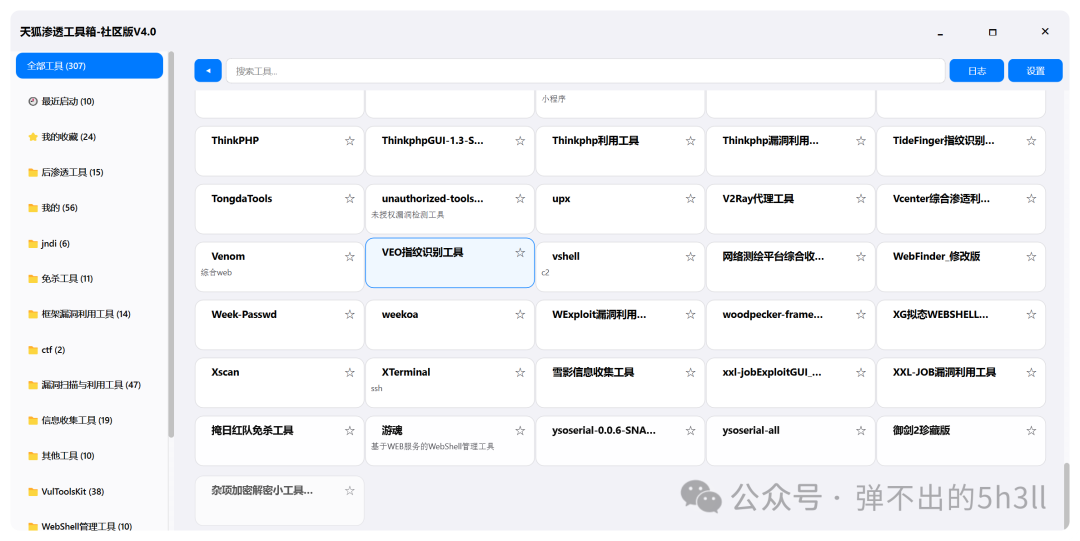Click star icon on Week-Passwd
This screenshot has width=1080, height=541.
click(350, 315)
